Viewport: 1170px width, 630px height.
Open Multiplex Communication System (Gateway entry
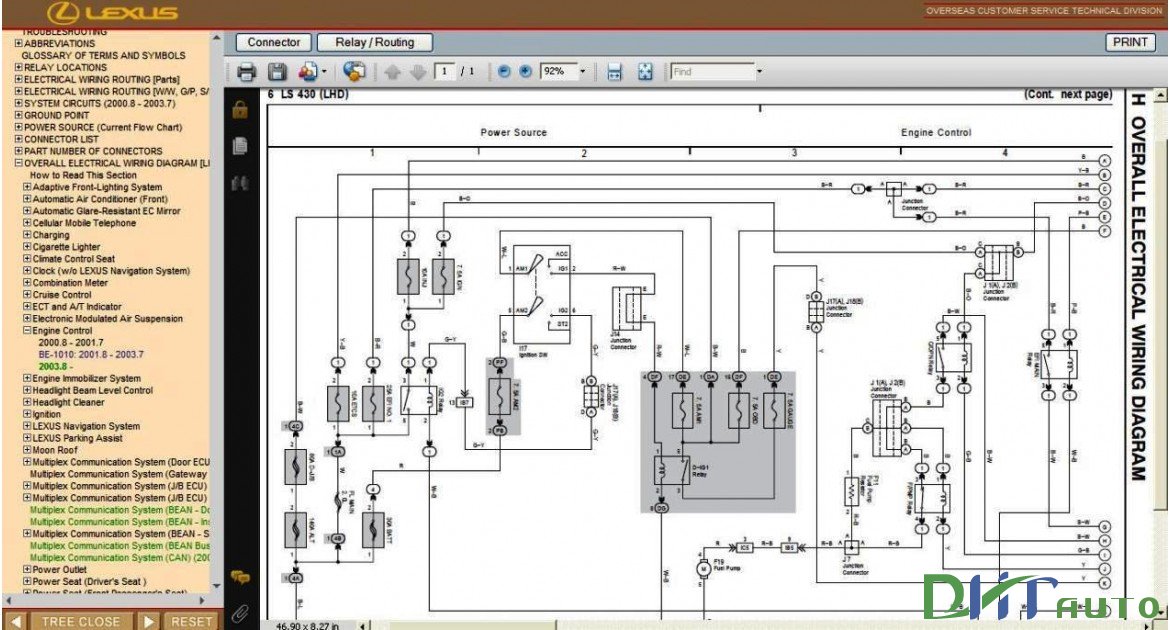click(118, 473)
